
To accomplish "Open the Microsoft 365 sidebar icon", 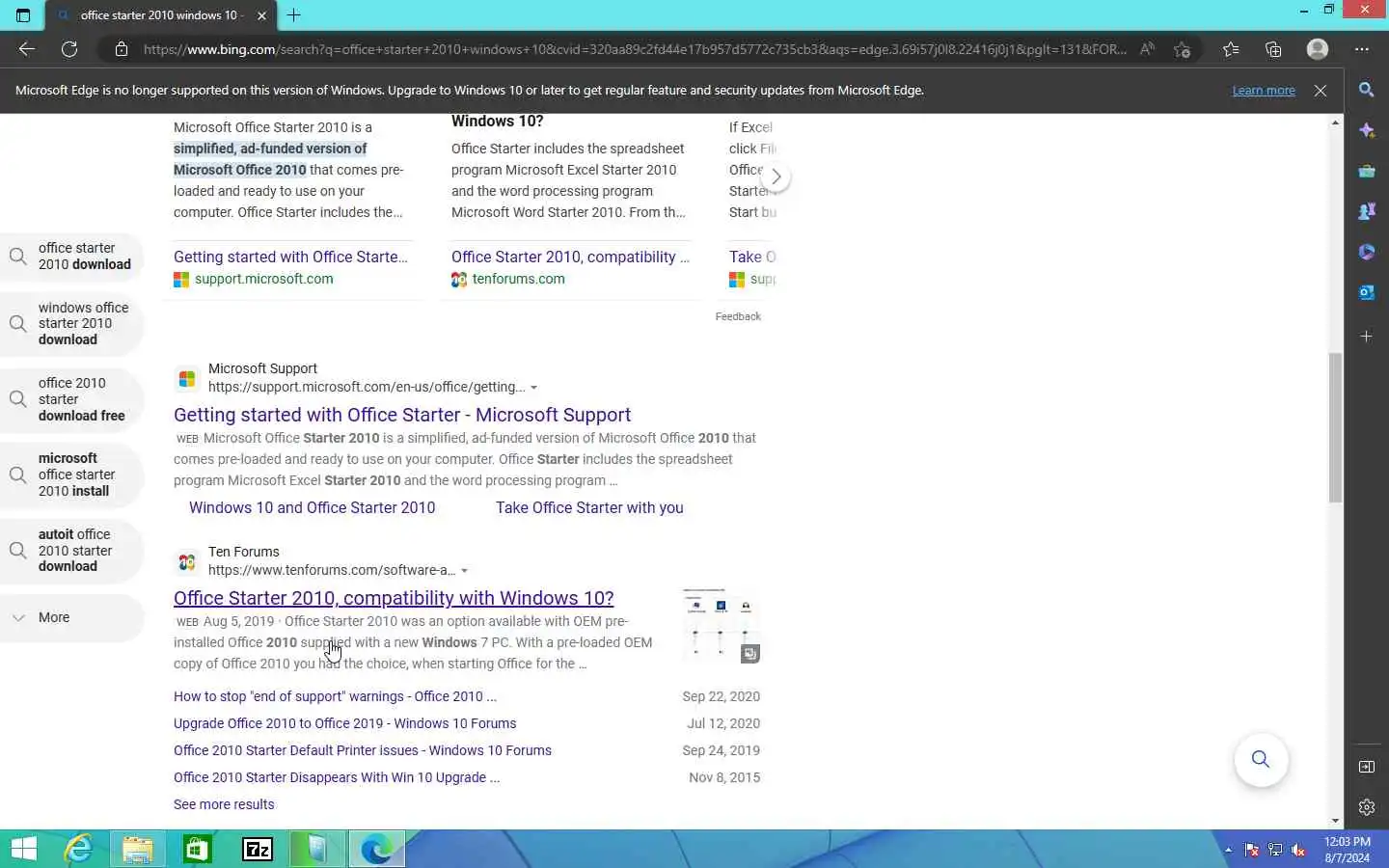I will 1367,252.
